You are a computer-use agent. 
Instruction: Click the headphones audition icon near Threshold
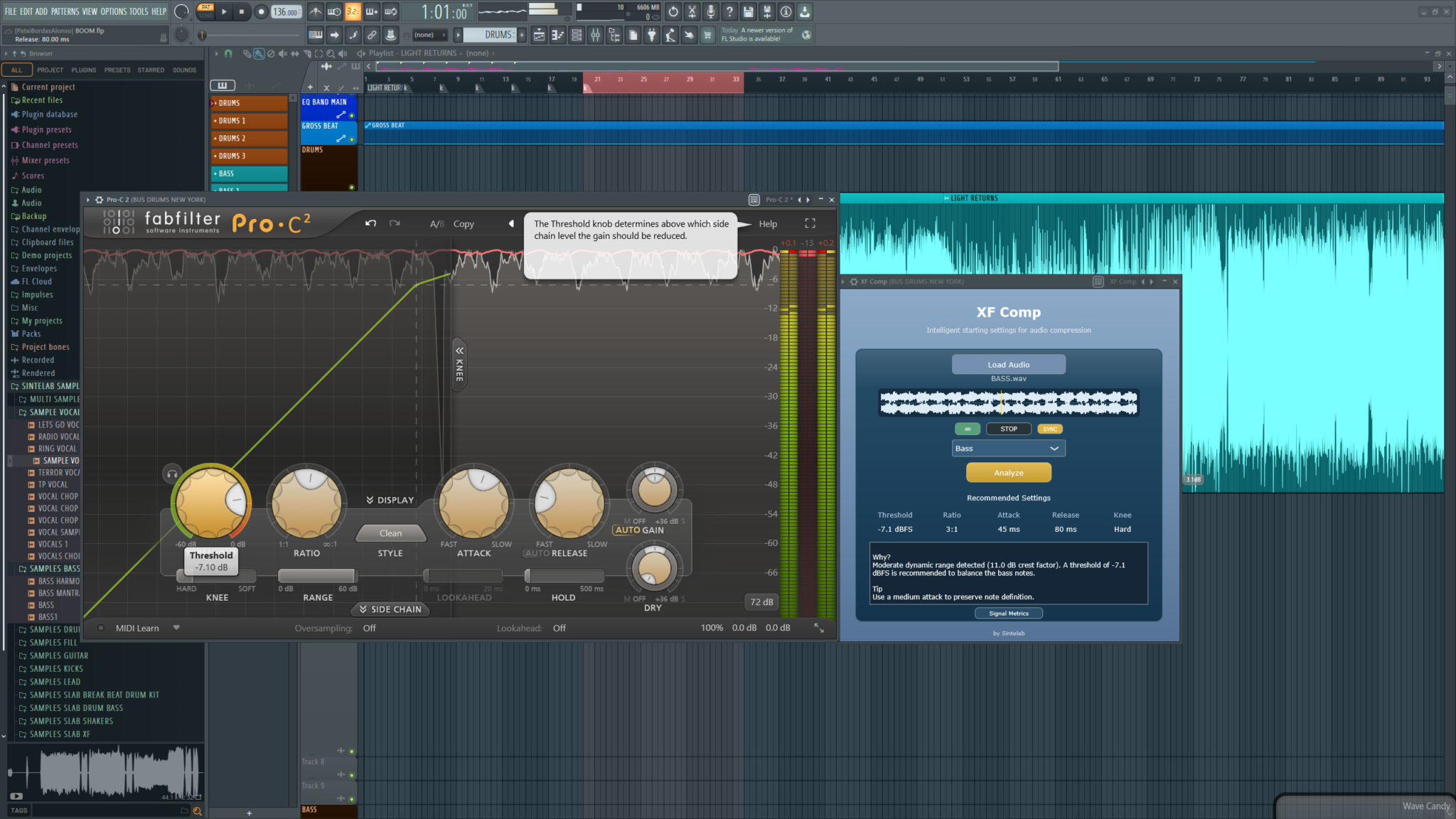coord(171,473)
